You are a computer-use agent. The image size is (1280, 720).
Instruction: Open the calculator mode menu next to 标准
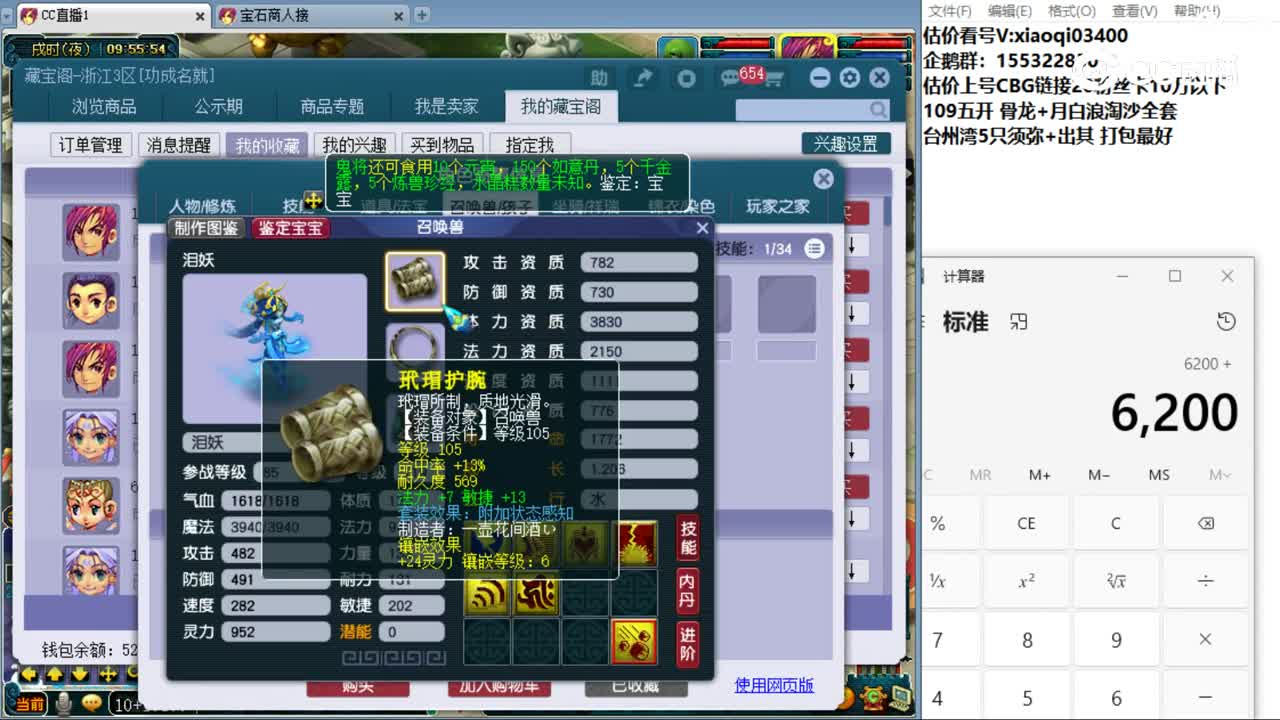1019,322
